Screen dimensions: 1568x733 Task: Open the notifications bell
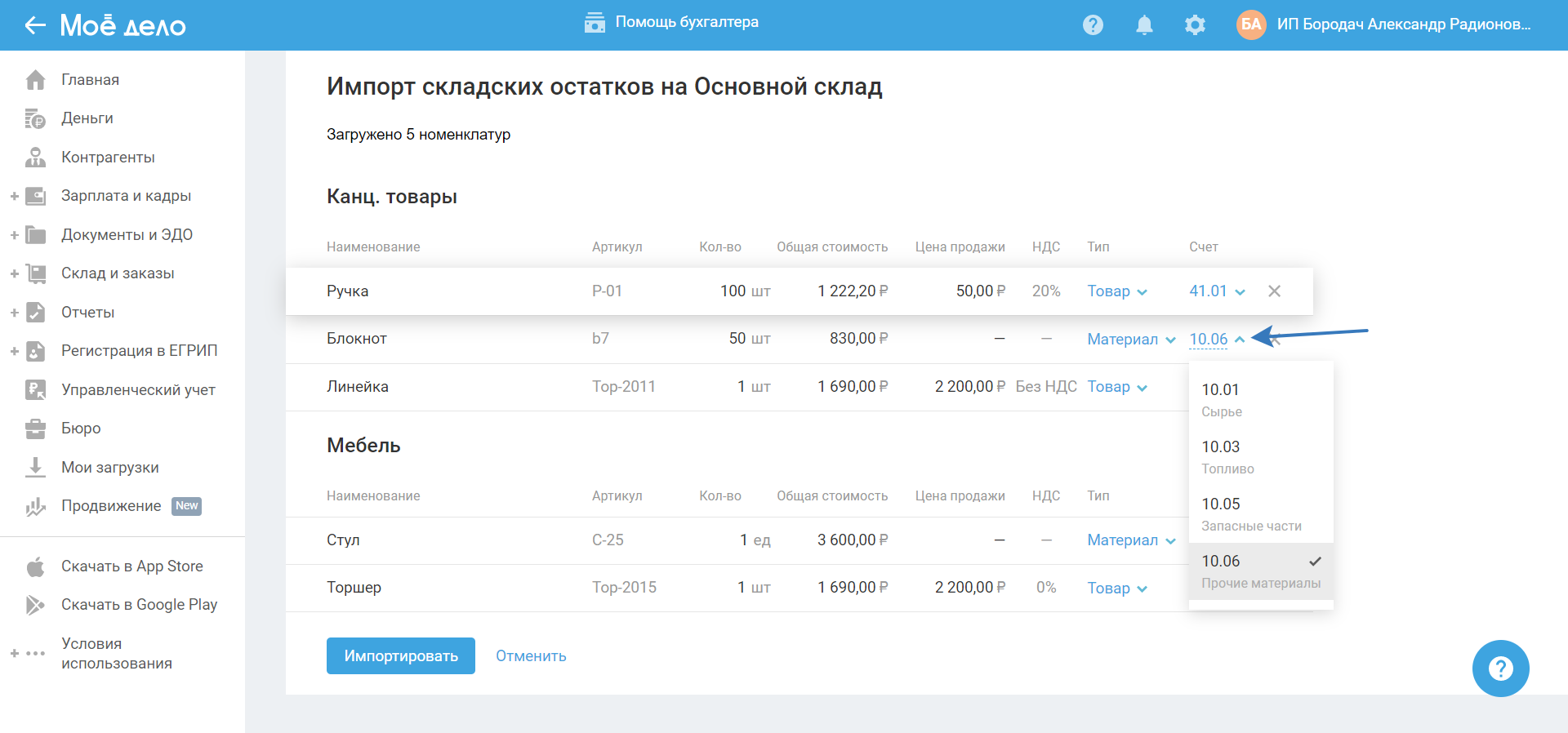pyautogui.click(x=1144, y=25)
